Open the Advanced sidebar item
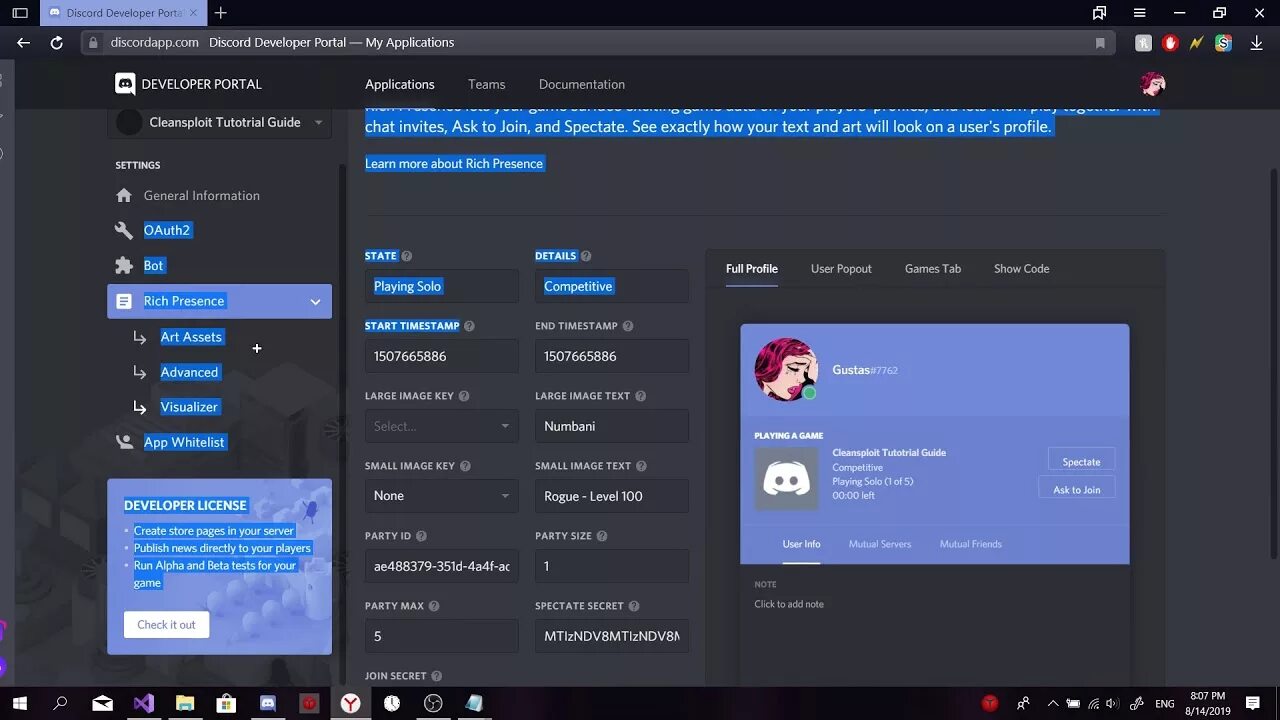Viewport: 1280px width, 720px height. pos(189,372)
